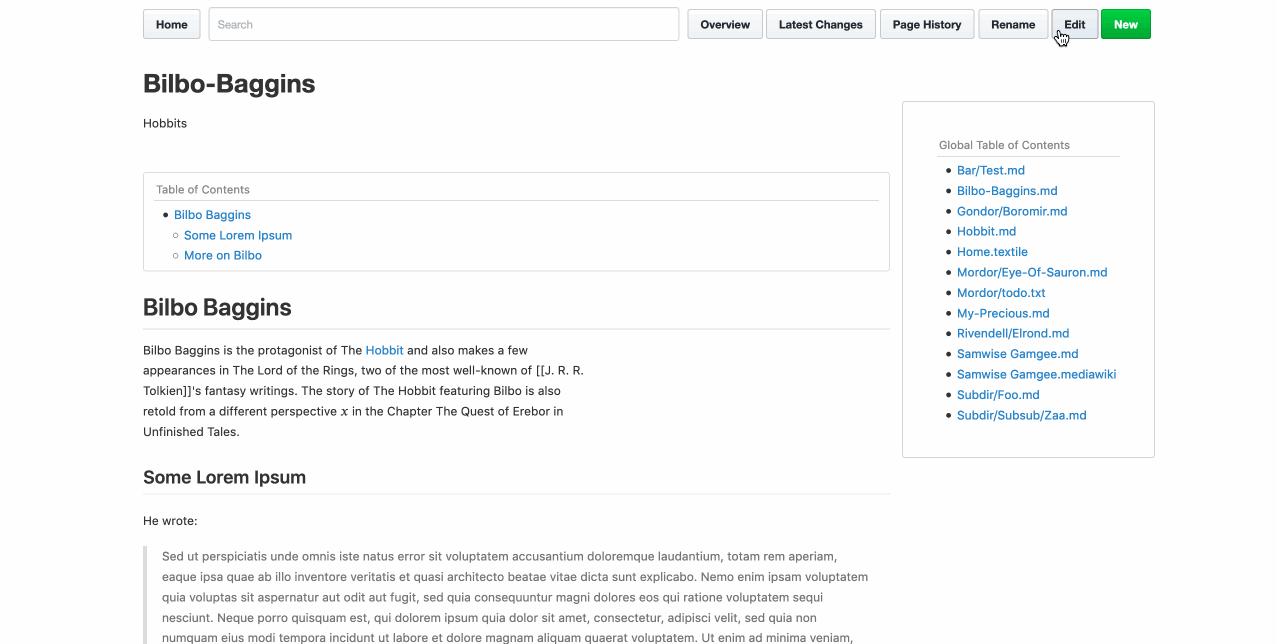Open Page History
The height and width of the screenshot is (644, 1277).
click(926, 25)
